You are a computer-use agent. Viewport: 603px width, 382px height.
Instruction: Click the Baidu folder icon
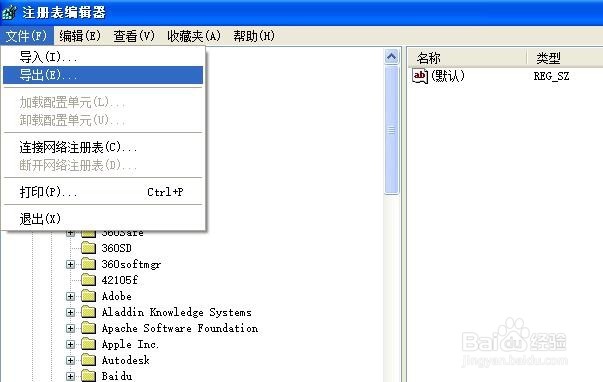point(89,376)
